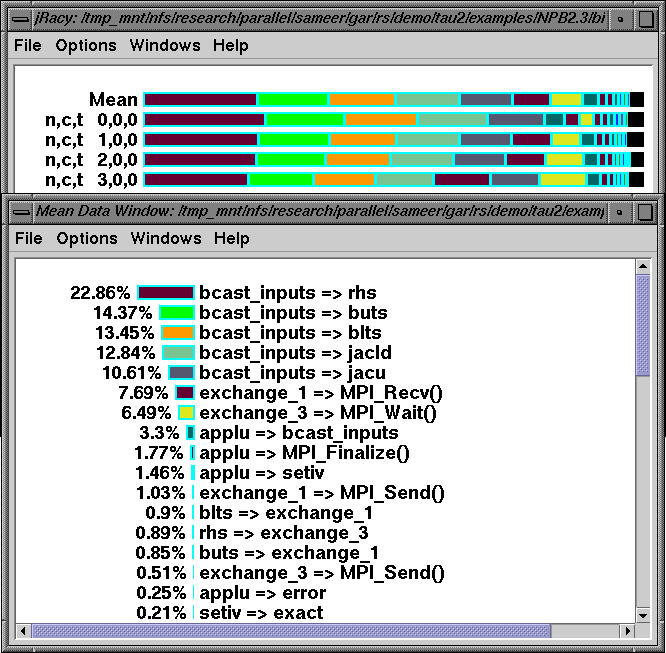This screenshot has width=666, height=653.
Task: Open Help menu in jRacy window
Action: (231, 45)
